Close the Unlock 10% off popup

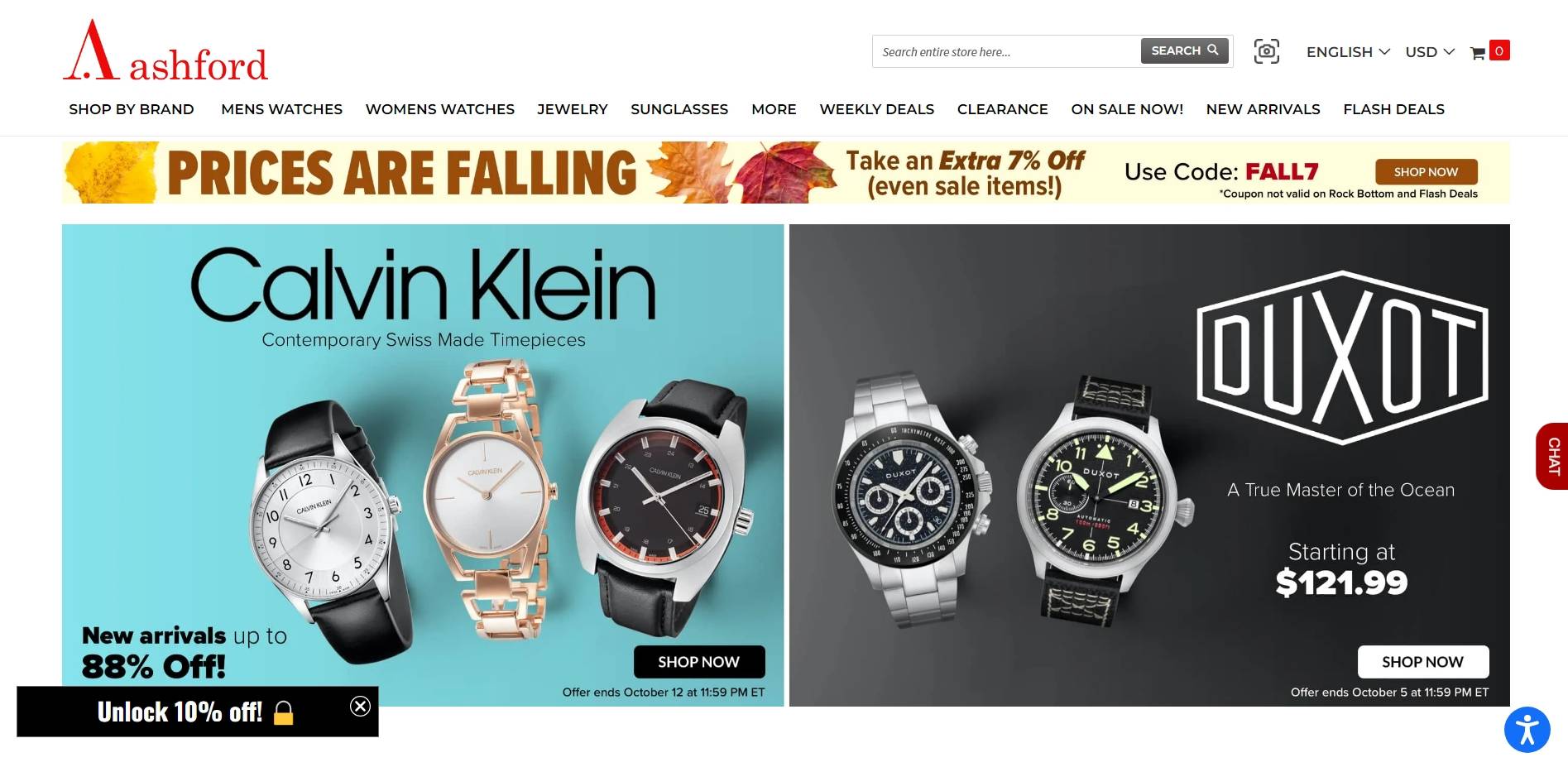pos(360,706)
